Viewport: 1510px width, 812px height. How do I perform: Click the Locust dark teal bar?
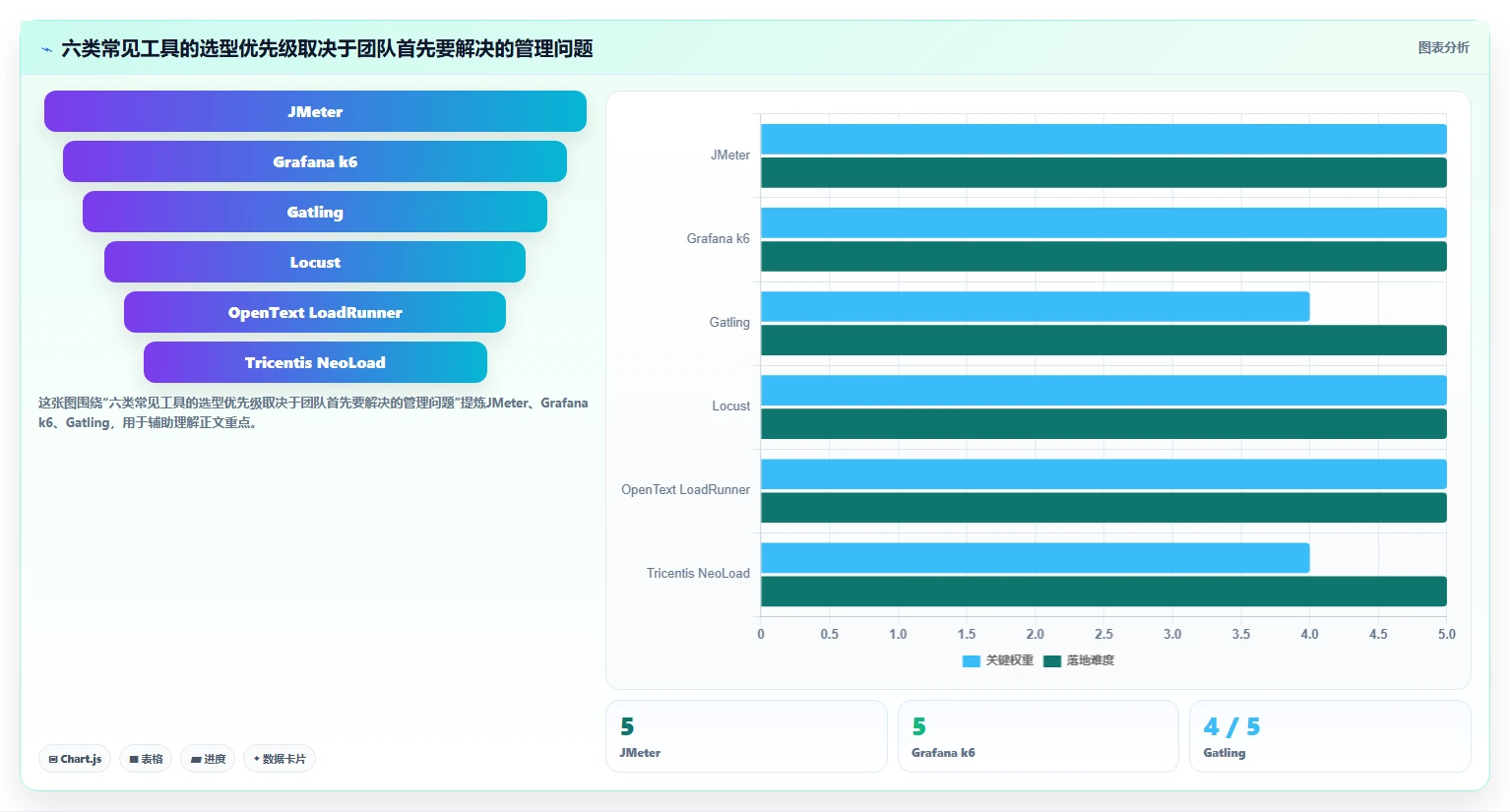[1103, 423]
